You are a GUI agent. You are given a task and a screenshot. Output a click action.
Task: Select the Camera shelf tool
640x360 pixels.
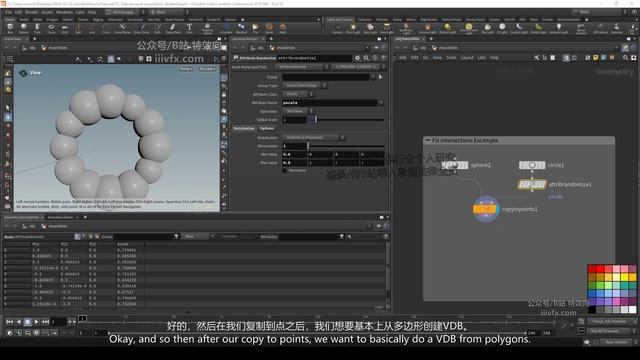pos(337,28)
